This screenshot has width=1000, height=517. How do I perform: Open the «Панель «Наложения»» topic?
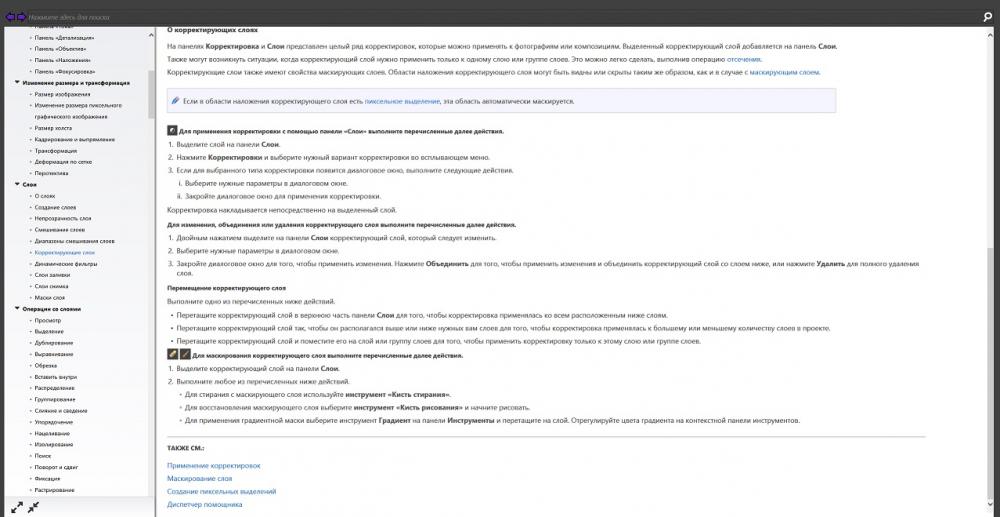(61, 60)
